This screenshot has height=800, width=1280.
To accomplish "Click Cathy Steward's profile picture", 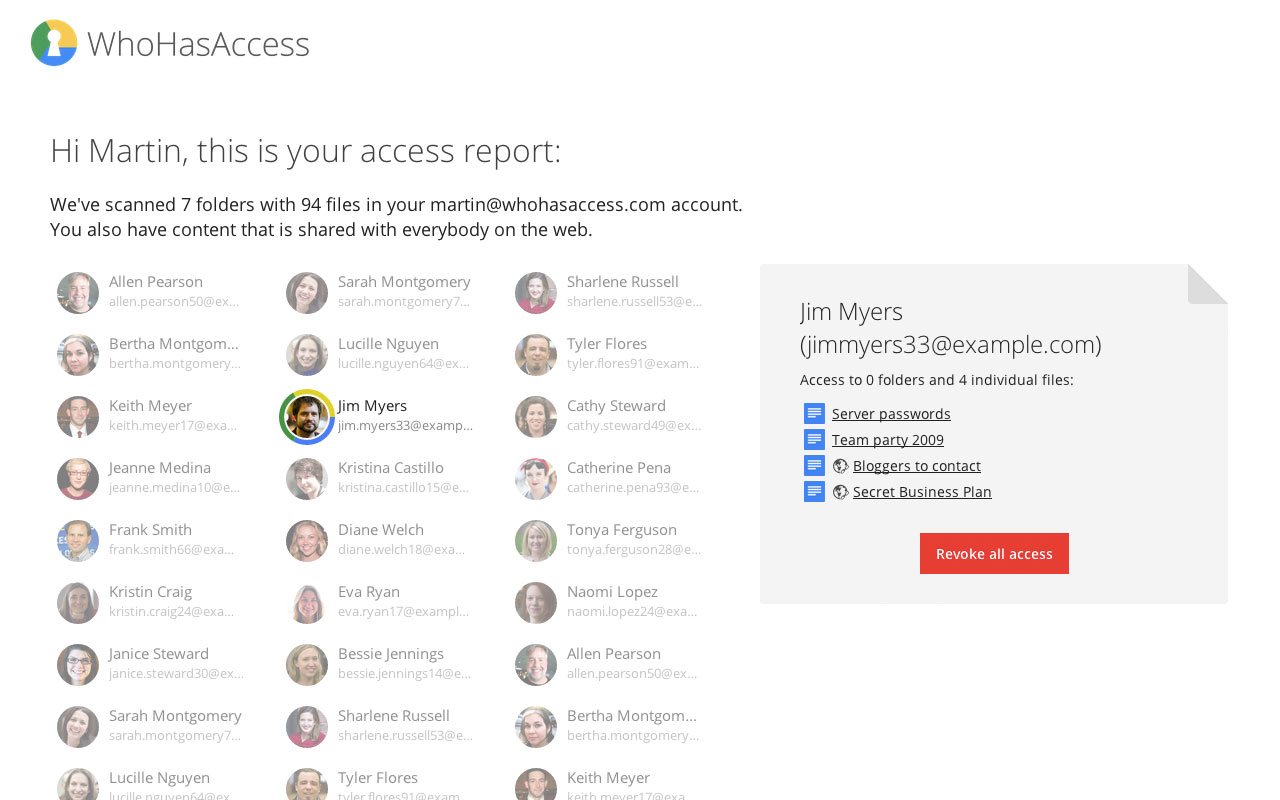I will point(535,416).
